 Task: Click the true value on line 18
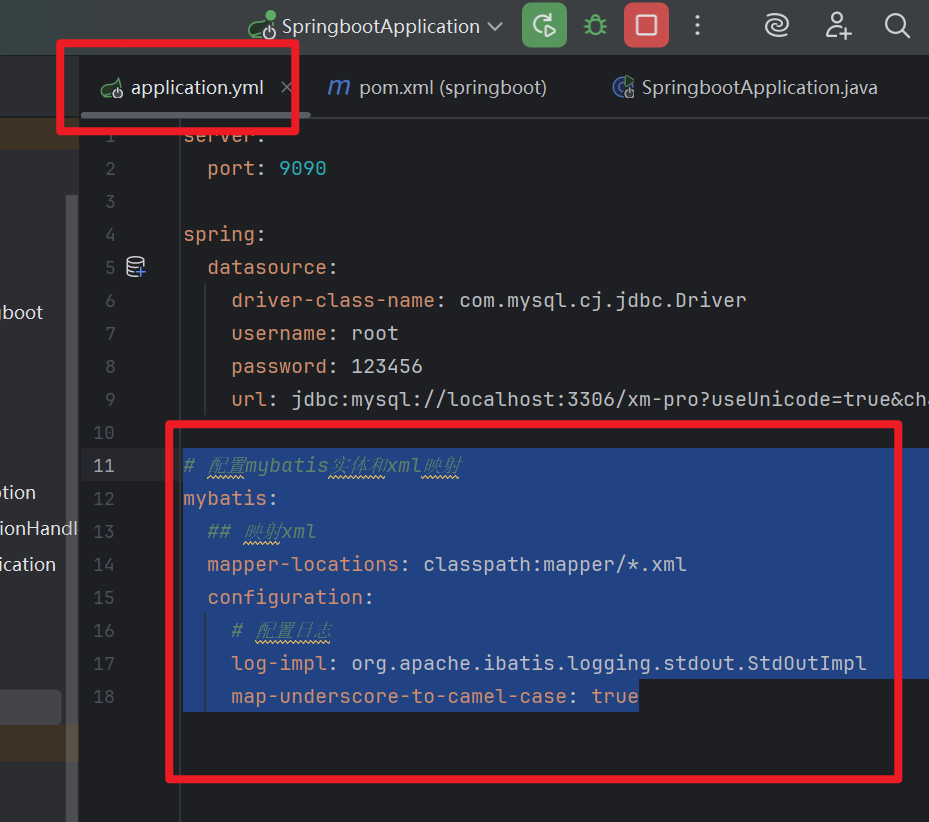pos(614,696)
